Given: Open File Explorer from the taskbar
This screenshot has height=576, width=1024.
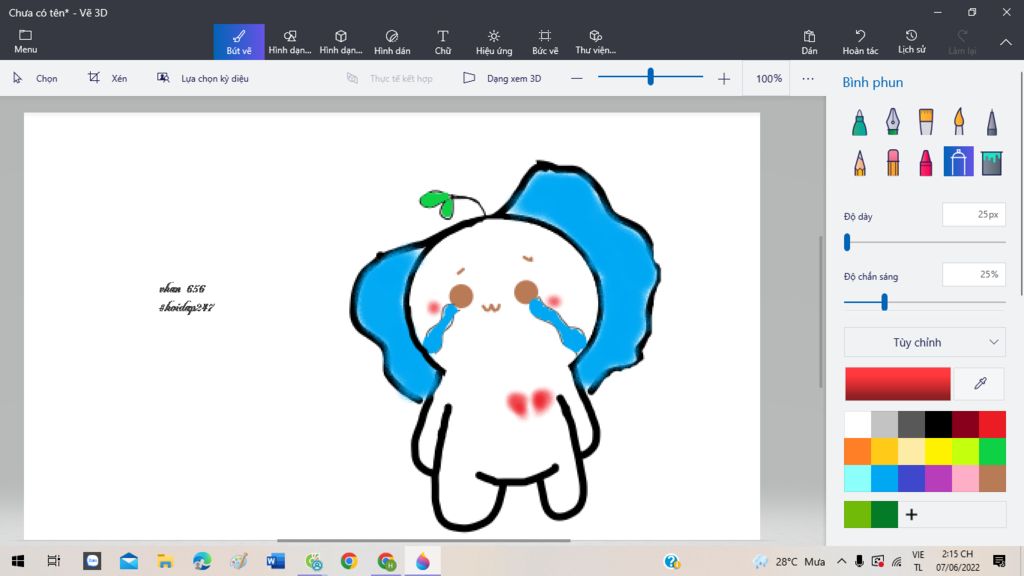Looking at the screenshot, I should (x=165, y=561).
